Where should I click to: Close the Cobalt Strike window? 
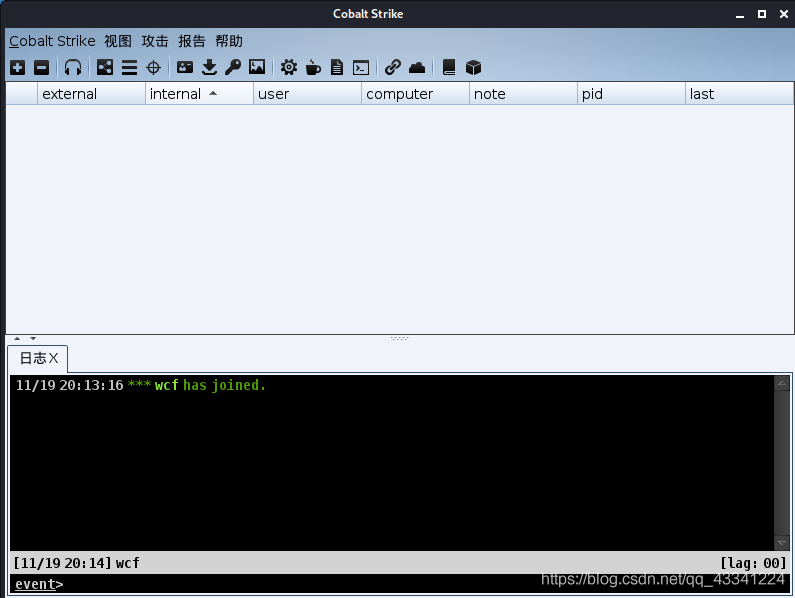point(784,14)
